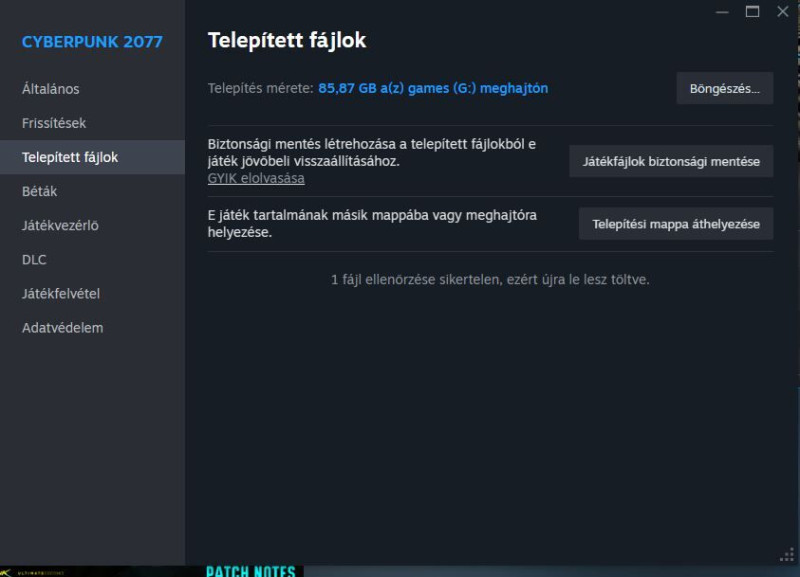This screenshot has height=577, width=800.
Task: Minimize the Cyberpunk 2077 properties window
Action: [723, 11]
